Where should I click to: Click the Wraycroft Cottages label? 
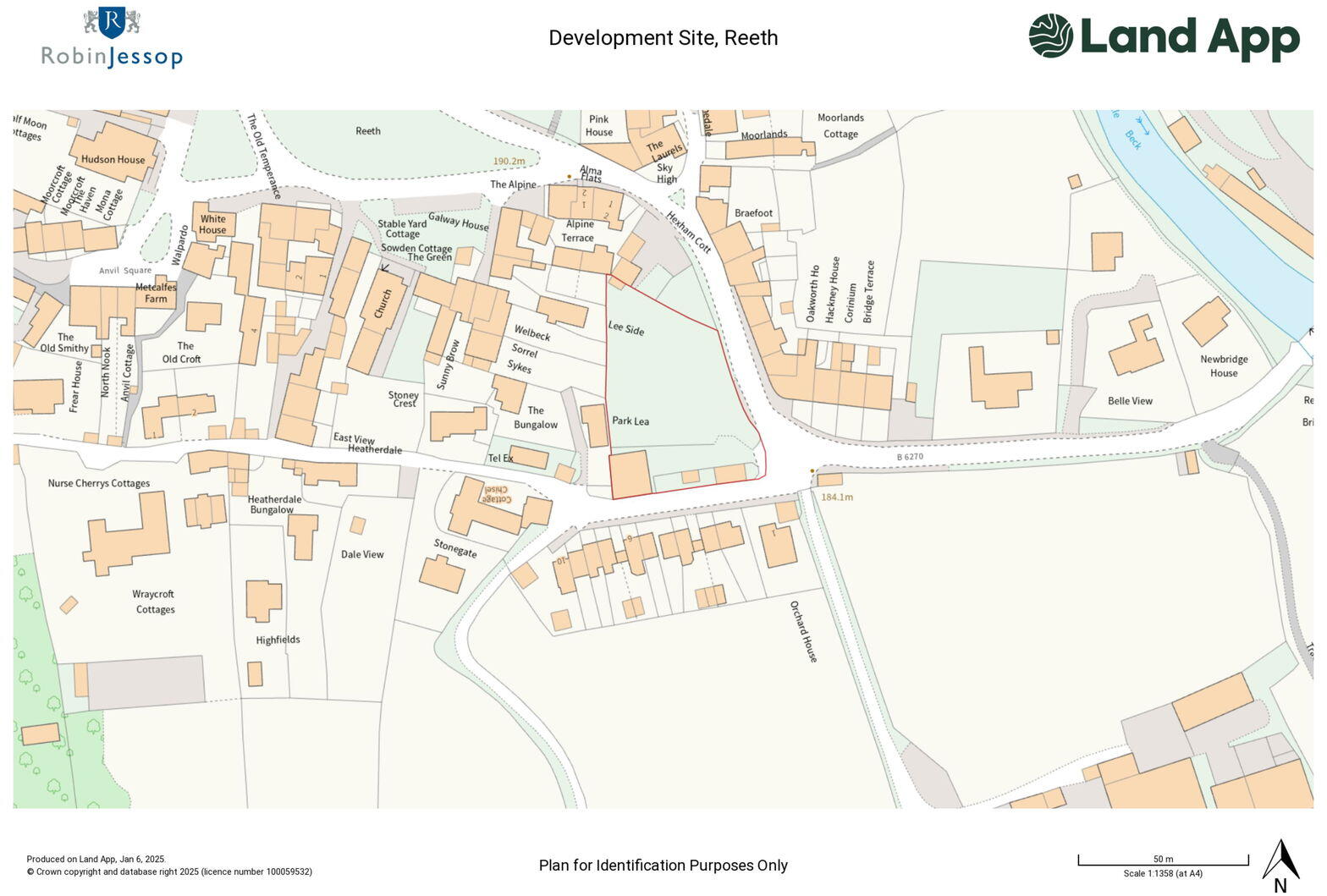(154, 602)
